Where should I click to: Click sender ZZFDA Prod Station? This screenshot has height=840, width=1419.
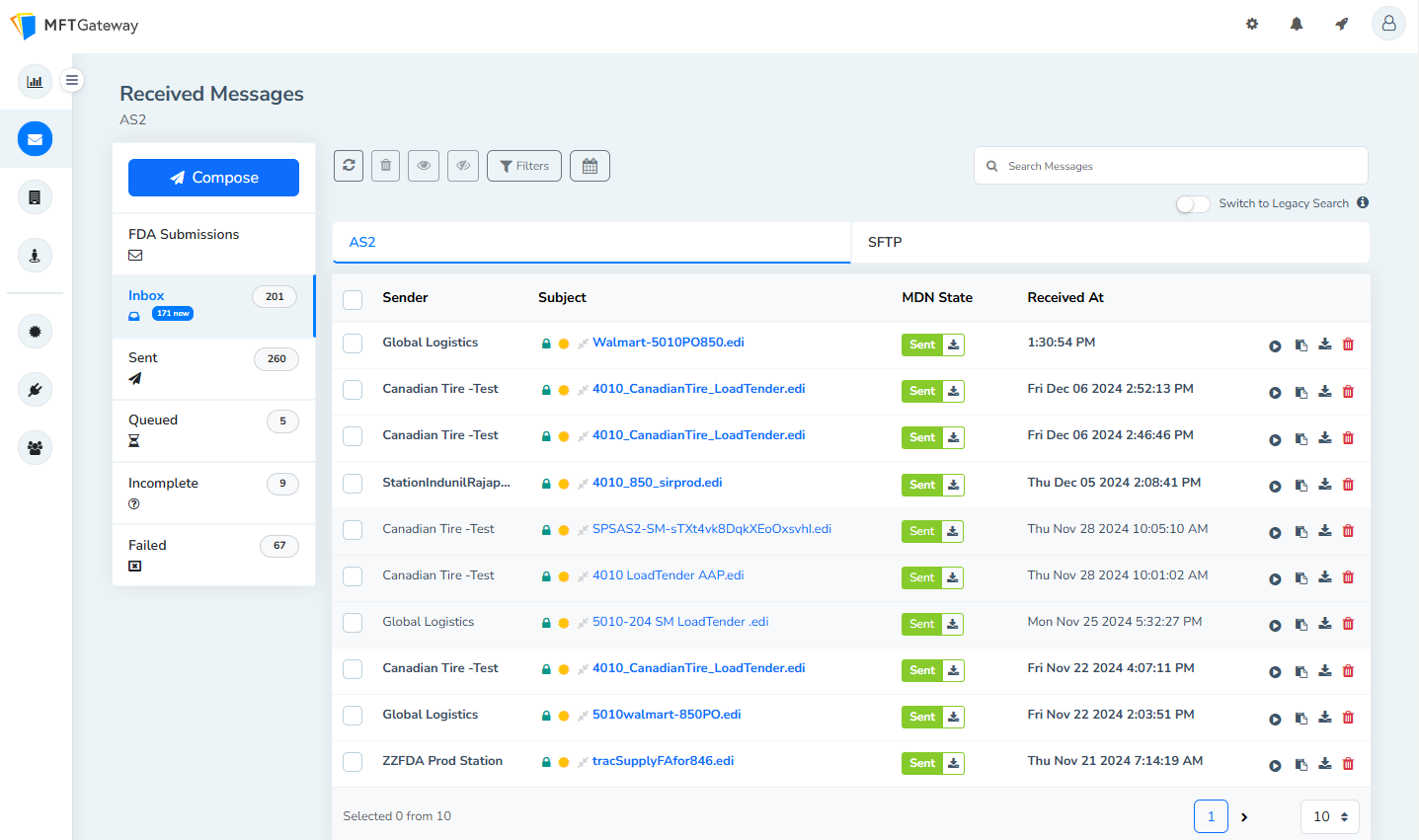point(442,761)
